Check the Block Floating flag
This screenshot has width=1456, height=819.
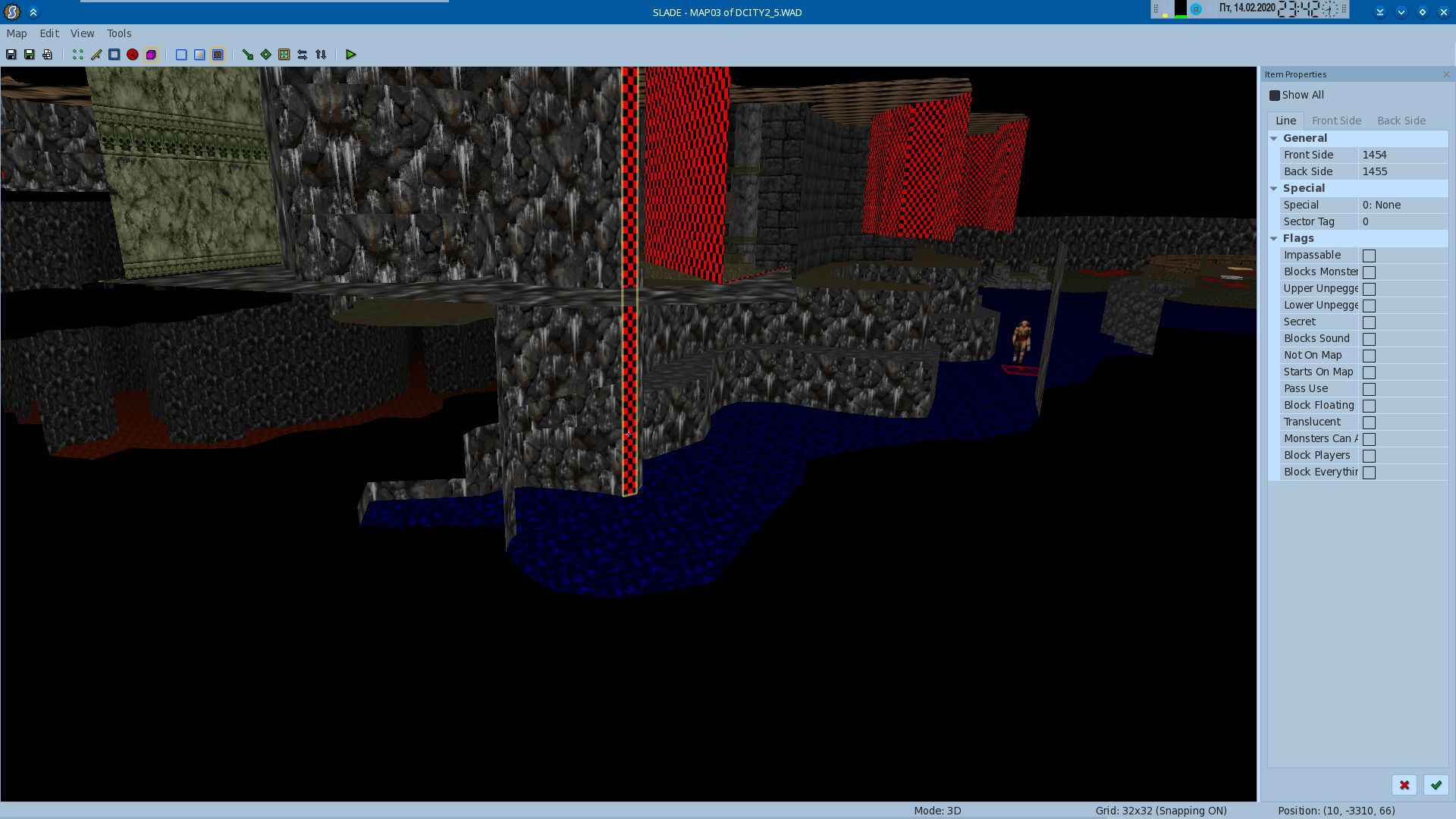coord(1369,406)
